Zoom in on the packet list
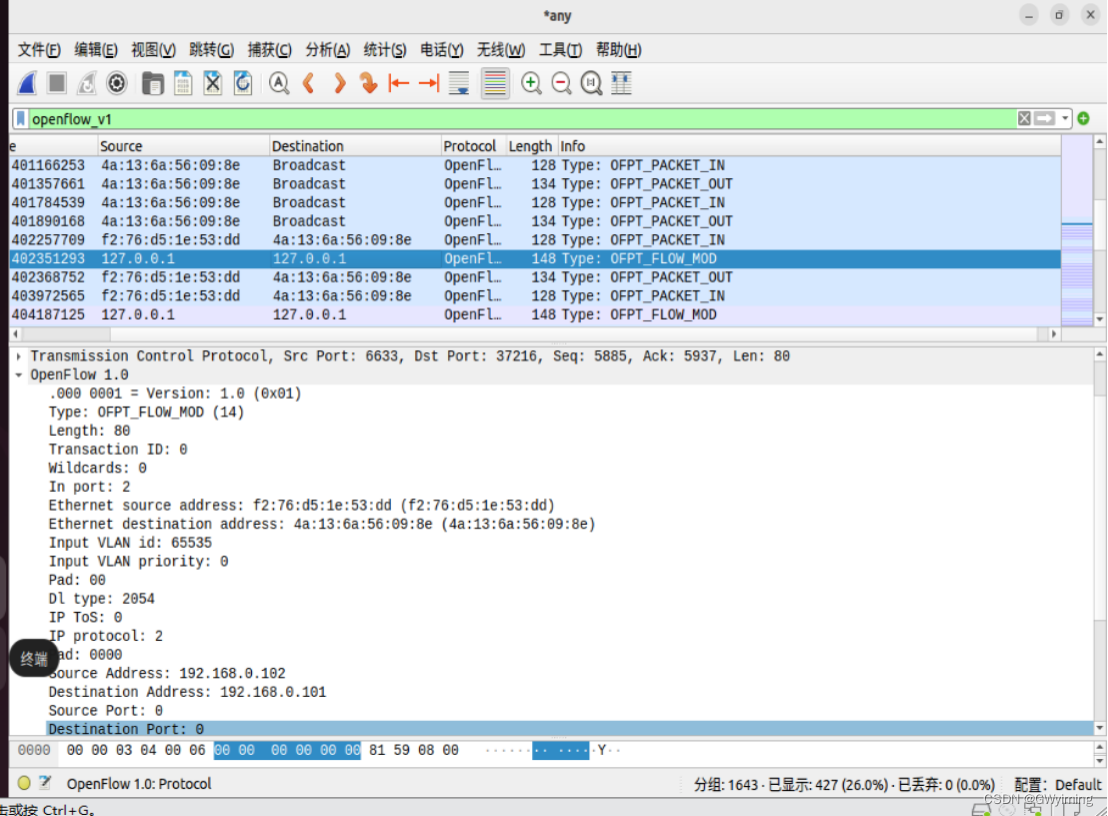Viewport: 1108px width, 816px height. coord(531,83)
